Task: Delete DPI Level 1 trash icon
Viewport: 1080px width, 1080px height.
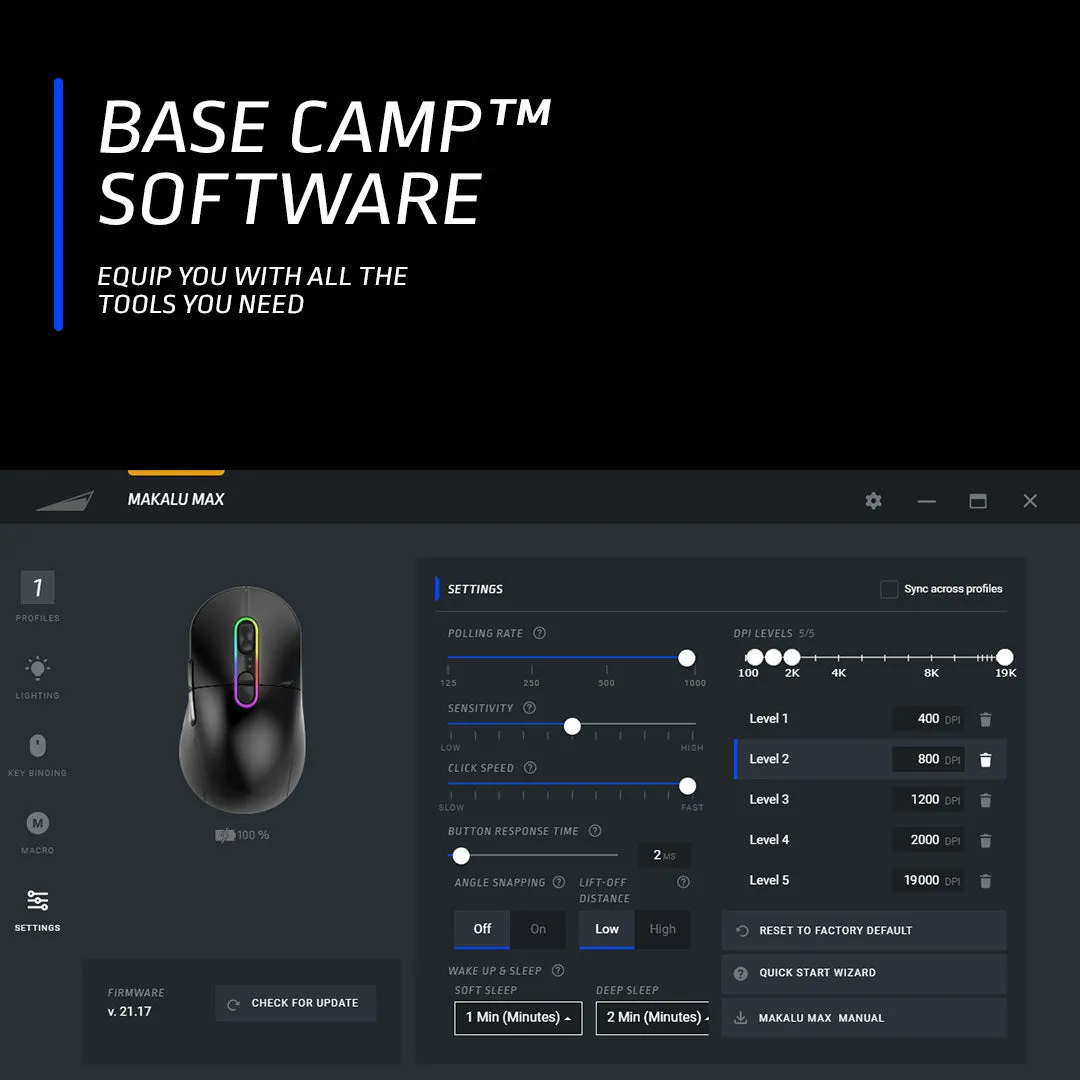Action: tap(986, 720)
